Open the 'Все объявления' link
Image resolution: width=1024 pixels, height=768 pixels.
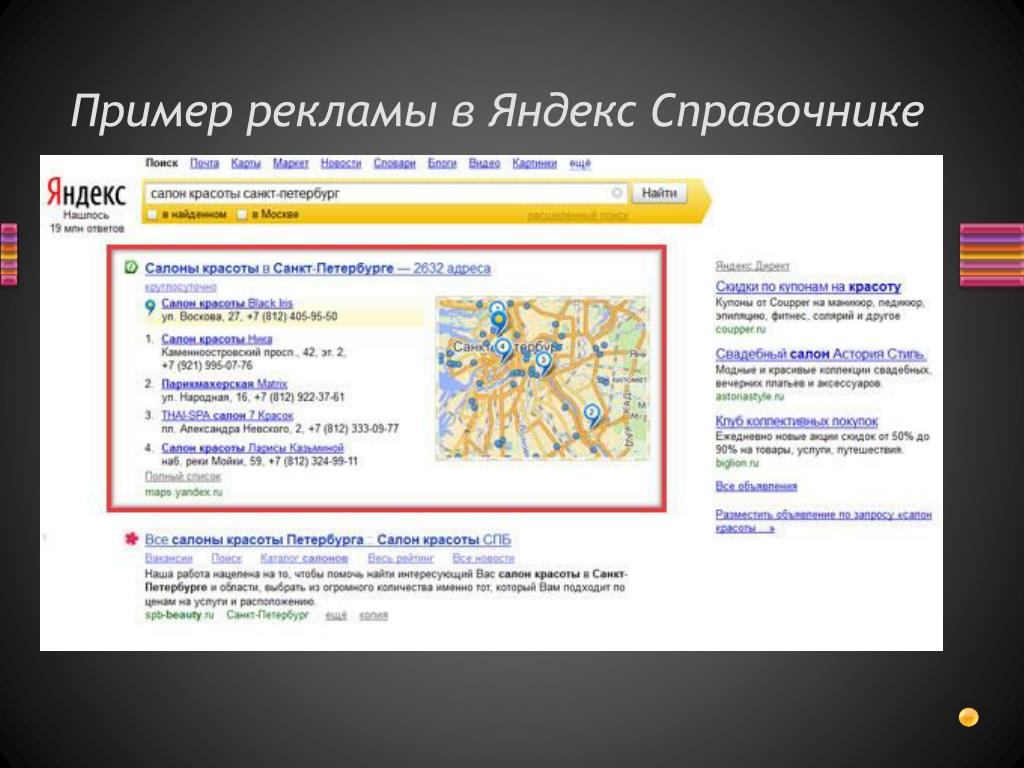point(756,487)
